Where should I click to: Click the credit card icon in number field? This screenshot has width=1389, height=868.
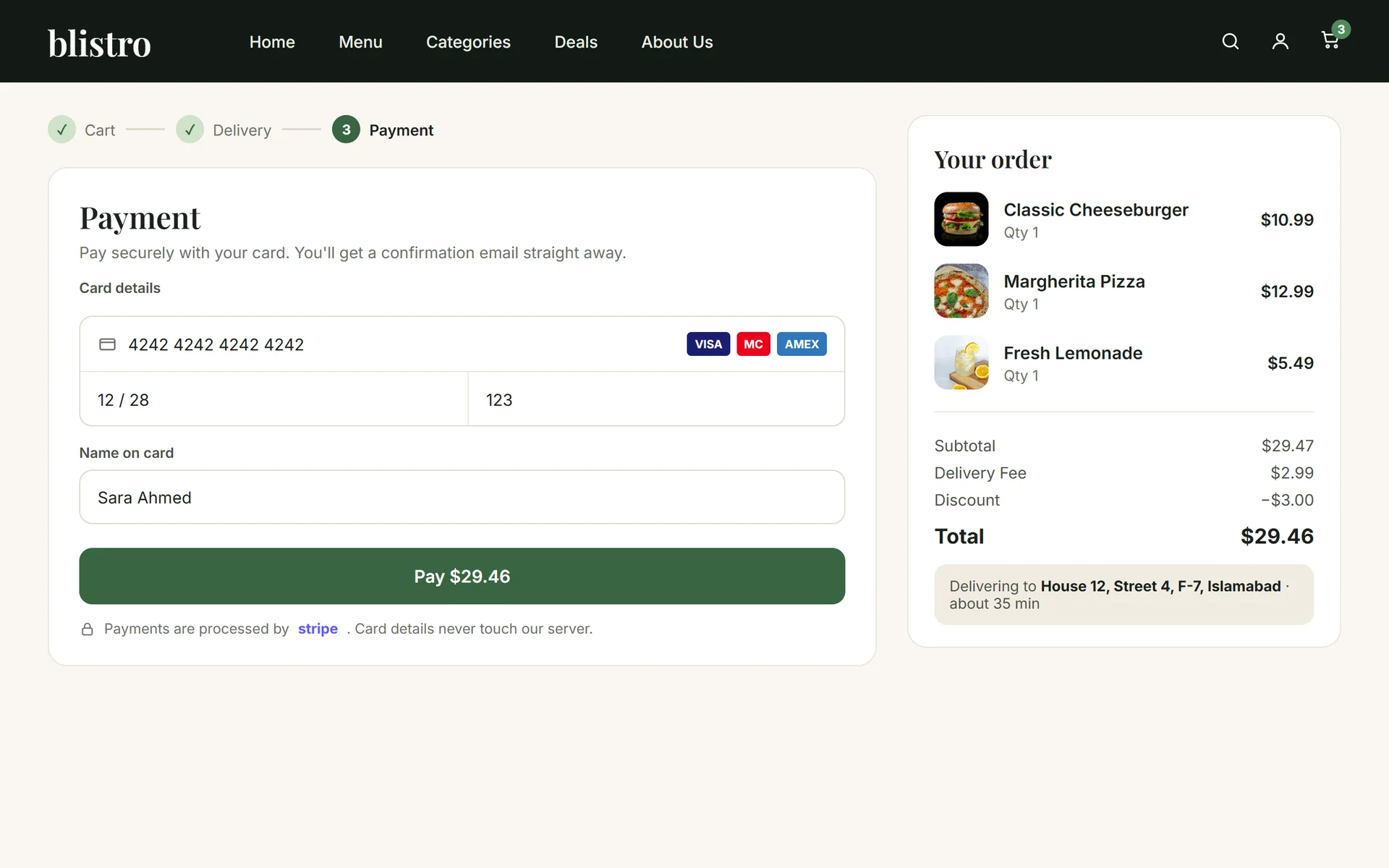pos(107,344)
